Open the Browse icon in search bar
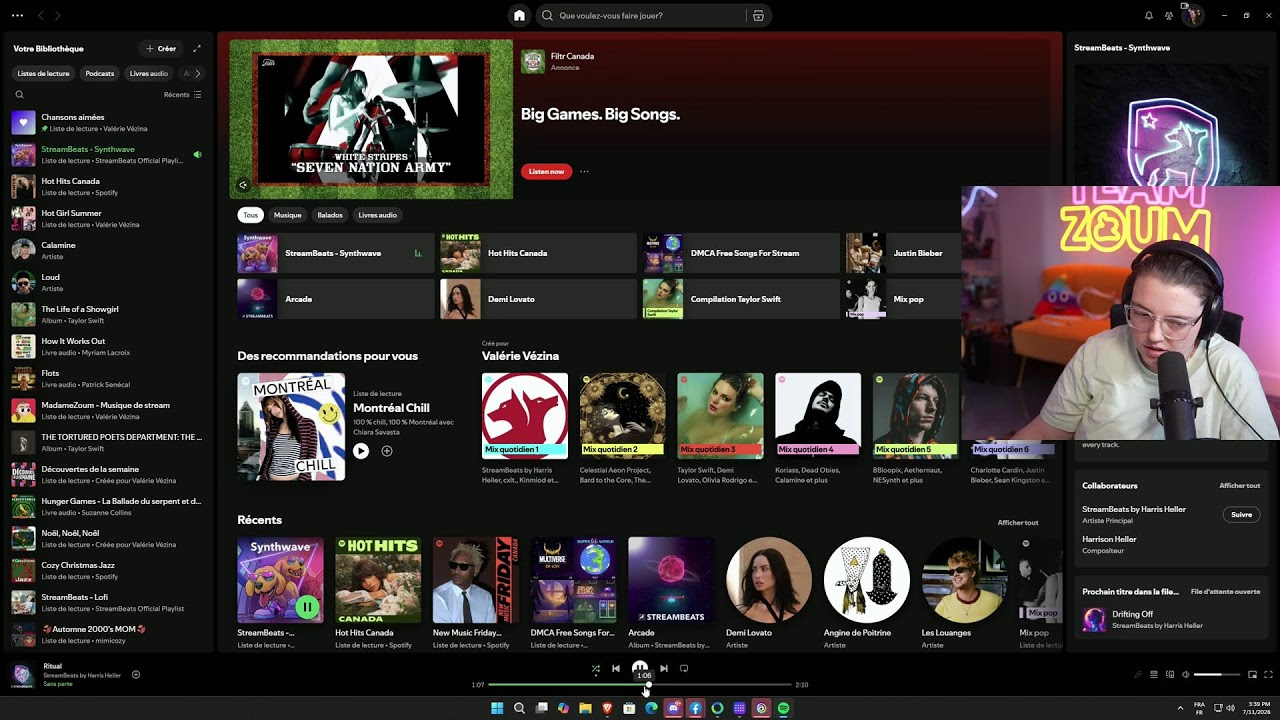The width and height of the screenshot is (1280, 720). [758, 15]
